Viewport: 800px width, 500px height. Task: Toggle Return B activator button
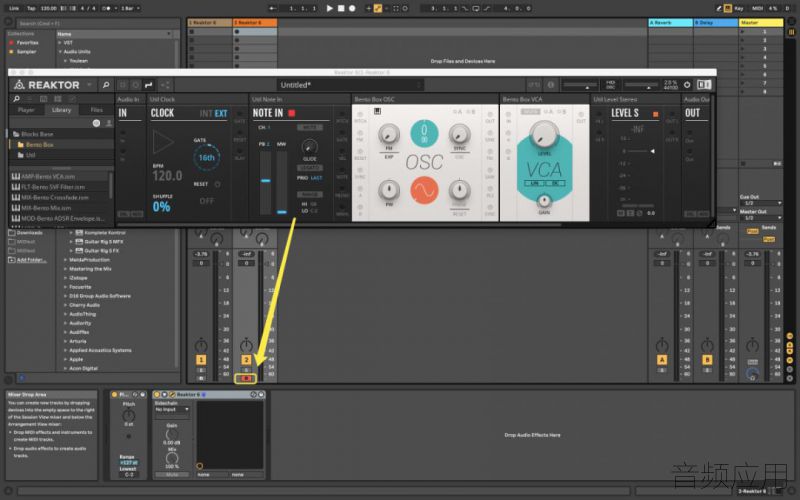(707, 360)
